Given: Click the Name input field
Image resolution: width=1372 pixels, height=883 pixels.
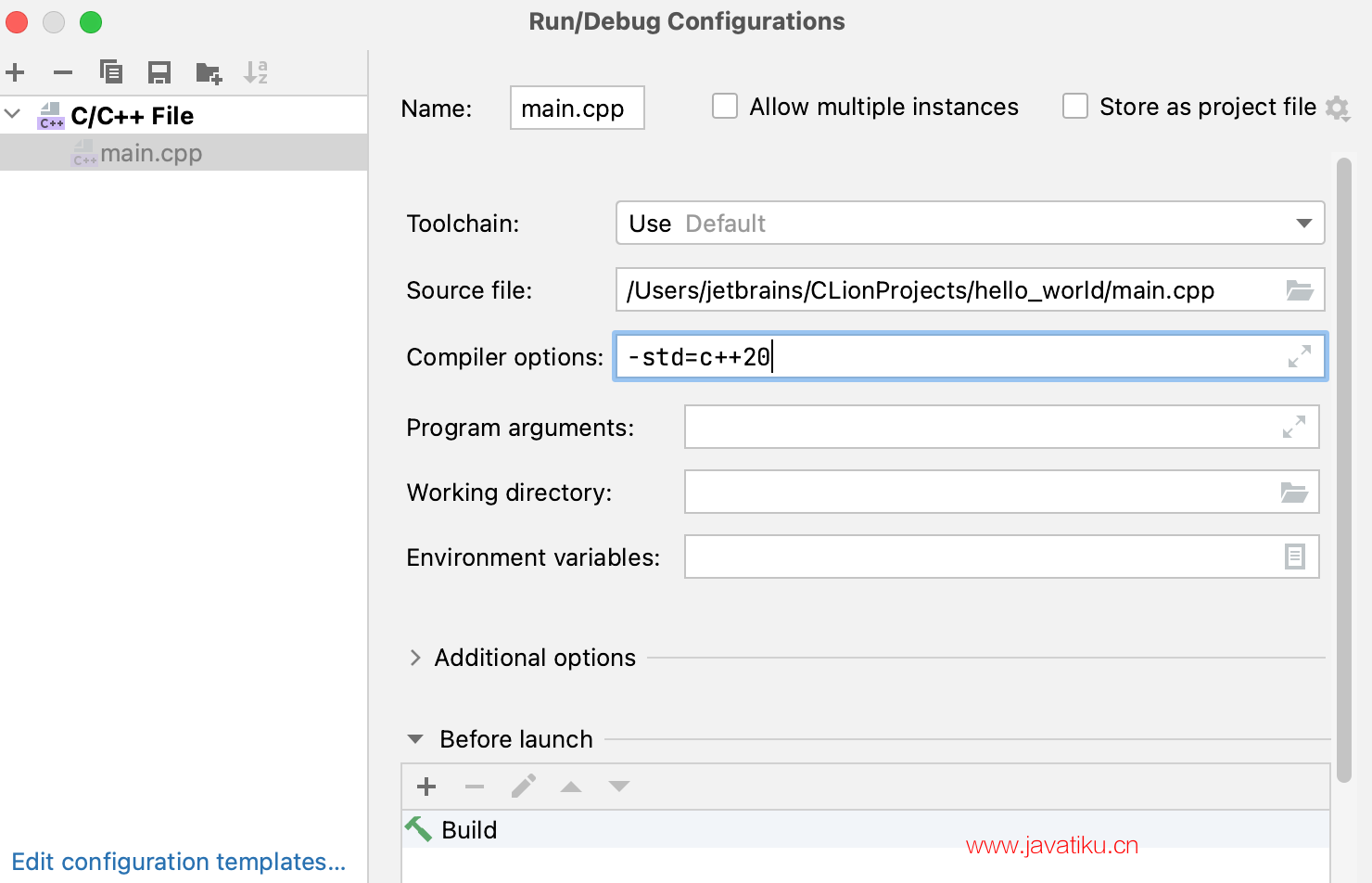Looking at the screenshot, I should pyautogui.click(x=577, y=108).
